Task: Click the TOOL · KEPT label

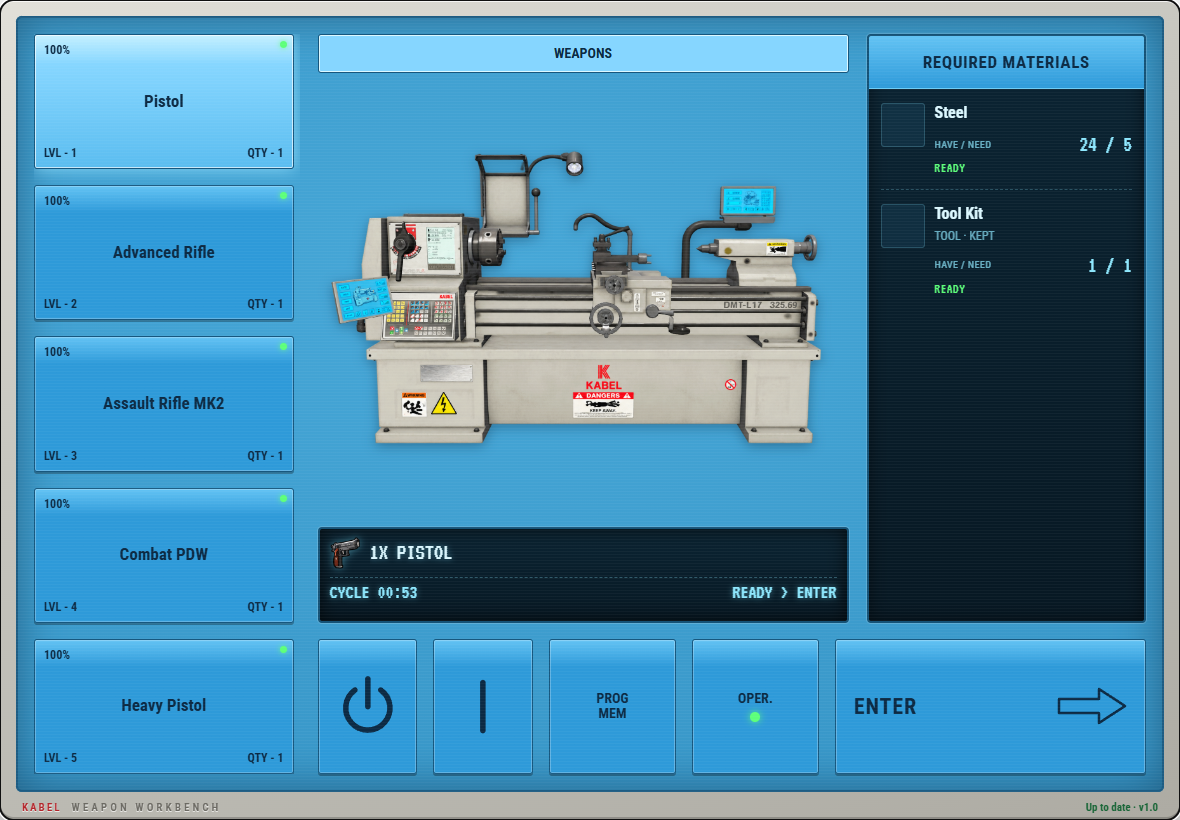Action: 964,236
